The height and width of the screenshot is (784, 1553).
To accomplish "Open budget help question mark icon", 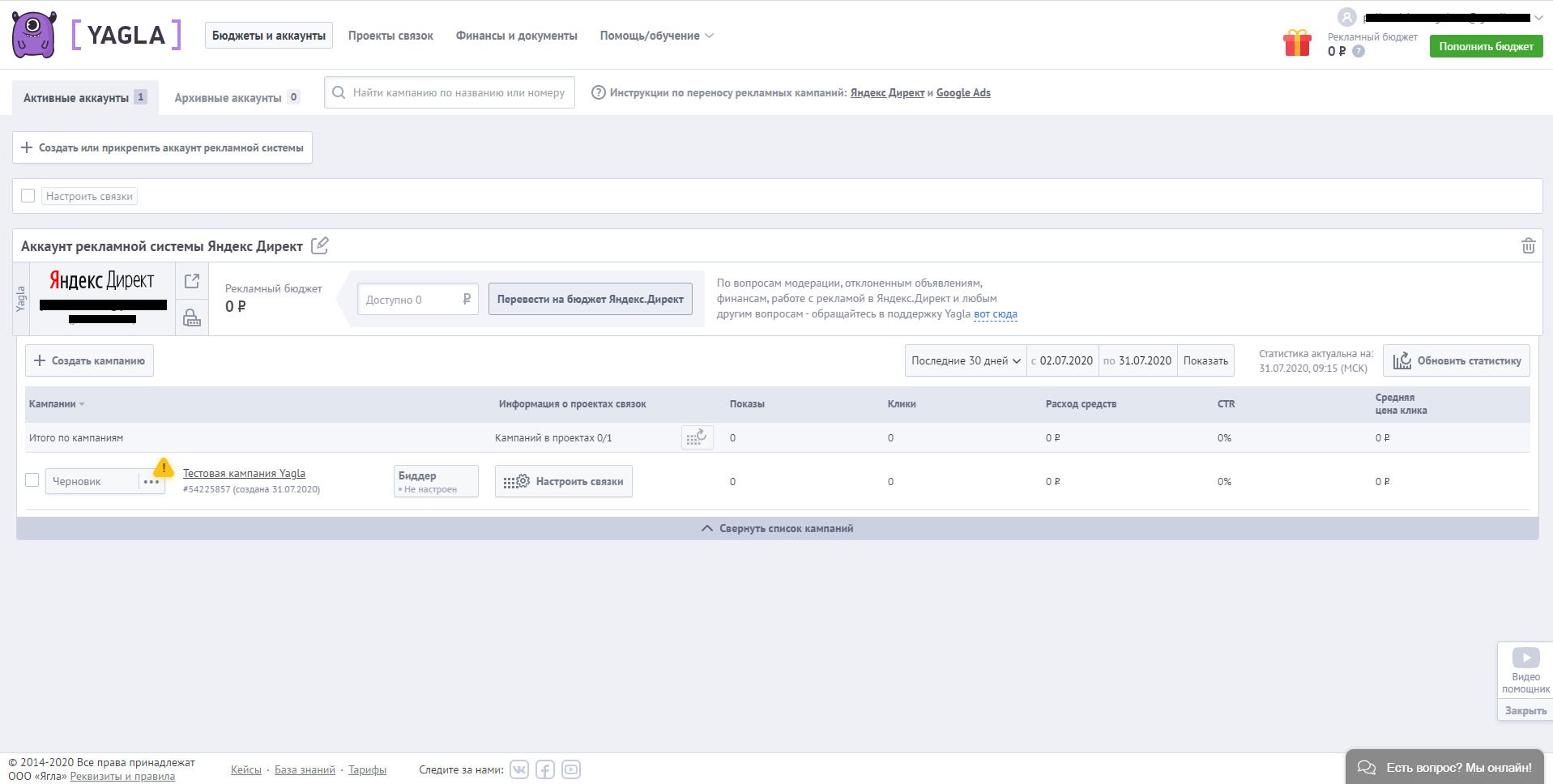I will point(1359,51).
